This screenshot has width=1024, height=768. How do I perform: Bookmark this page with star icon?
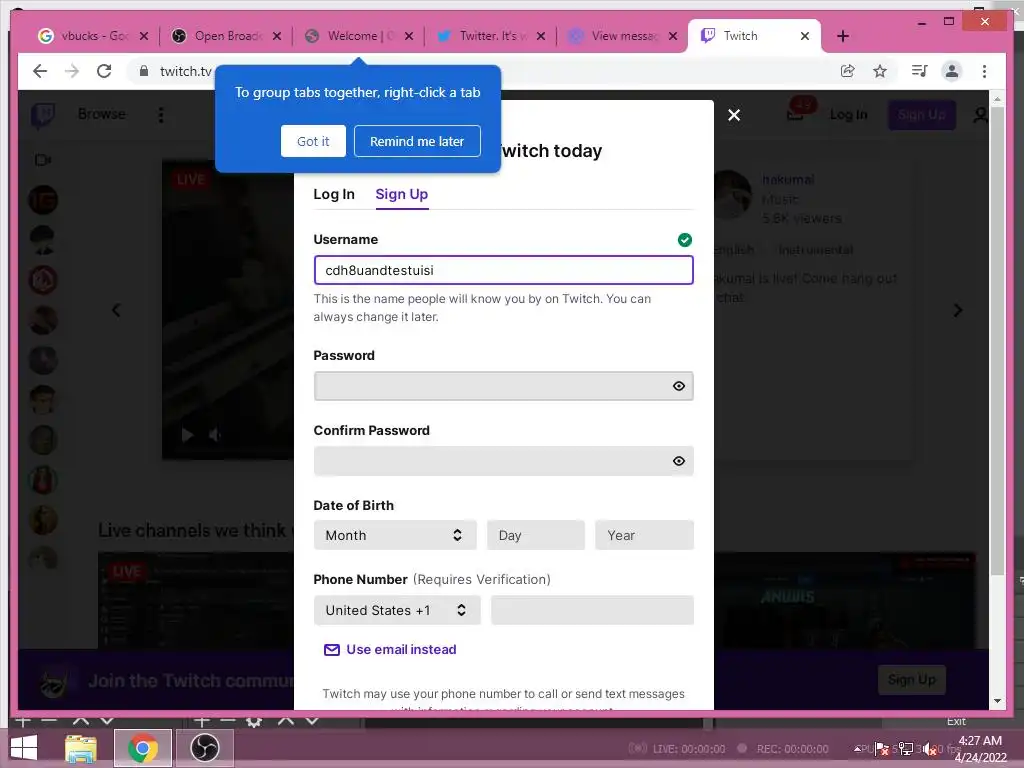(880, 71)
